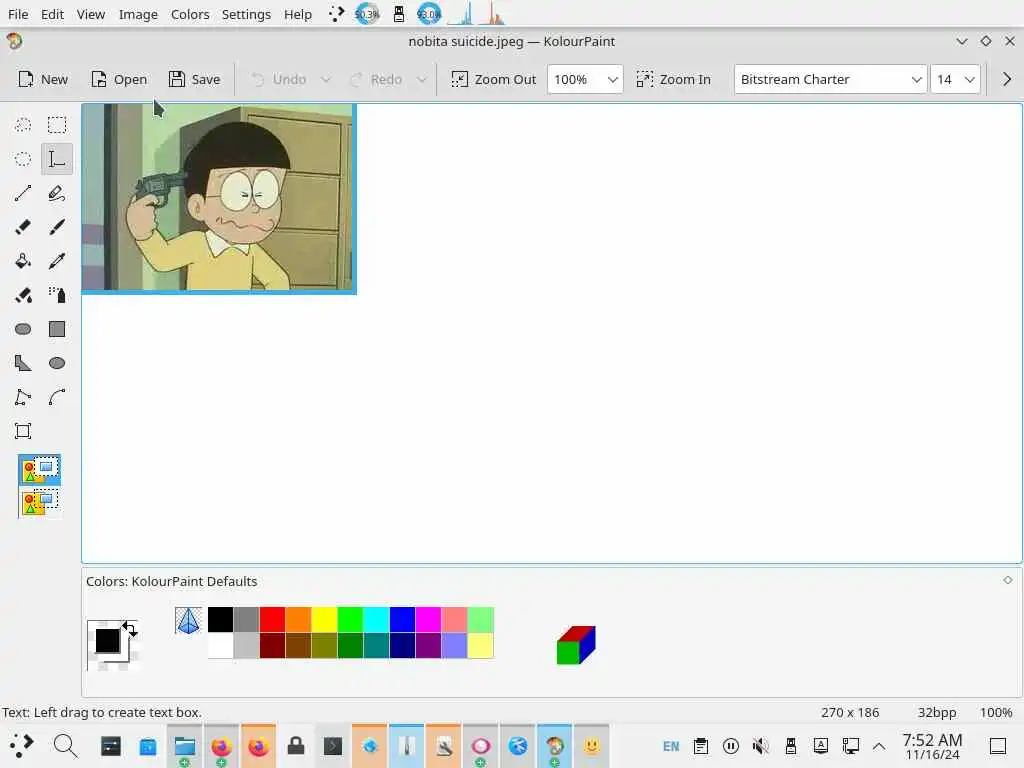1024x768 pixels.
Task: Pick the blue color swatch
Action: (x=402, y=619)
